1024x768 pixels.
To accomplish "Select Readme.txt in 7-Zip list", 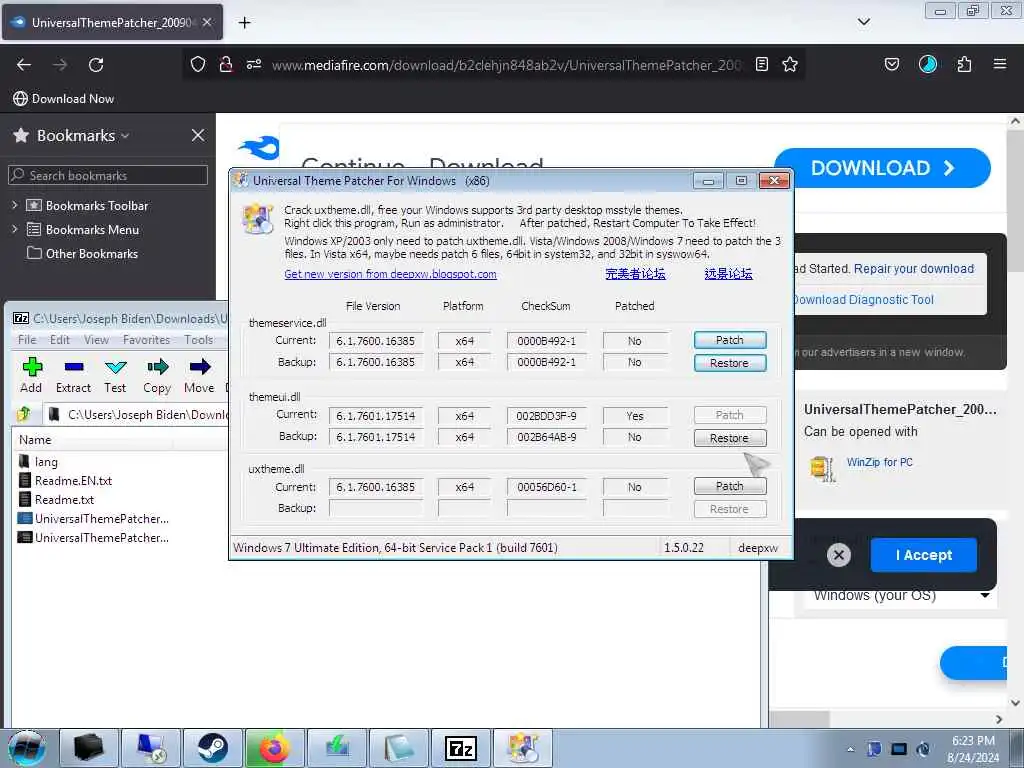I will coord(57,500).
